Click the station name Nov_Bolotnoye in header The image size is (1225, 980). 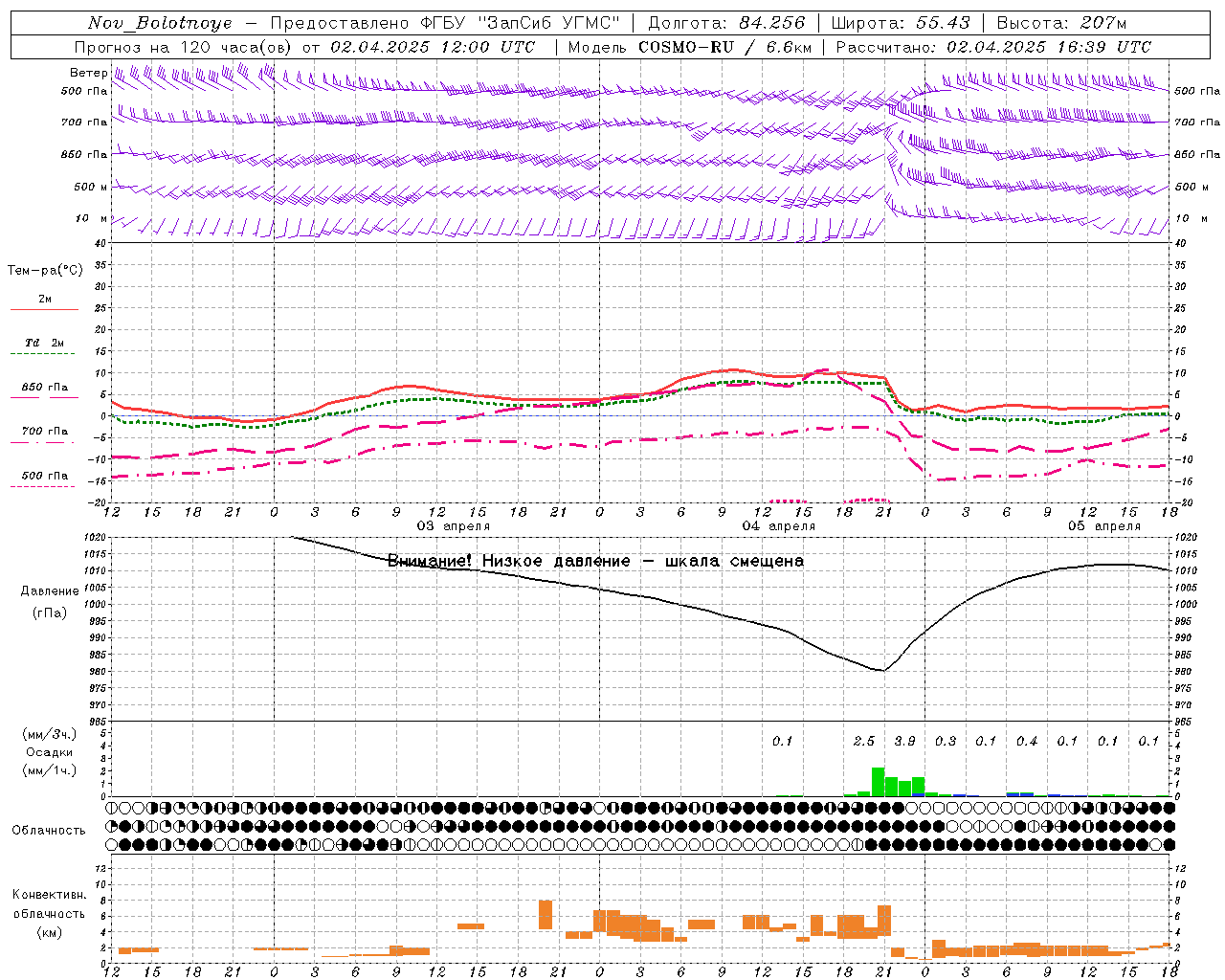(160, 23)
